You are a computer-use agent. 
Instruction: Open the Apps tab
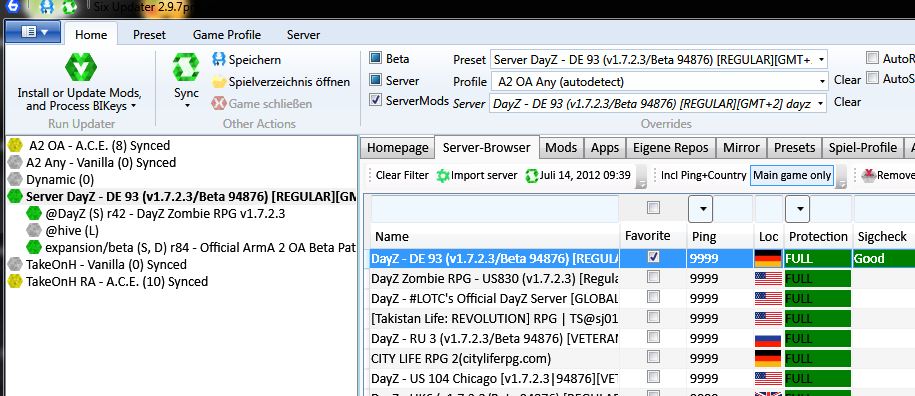point(605,148)
